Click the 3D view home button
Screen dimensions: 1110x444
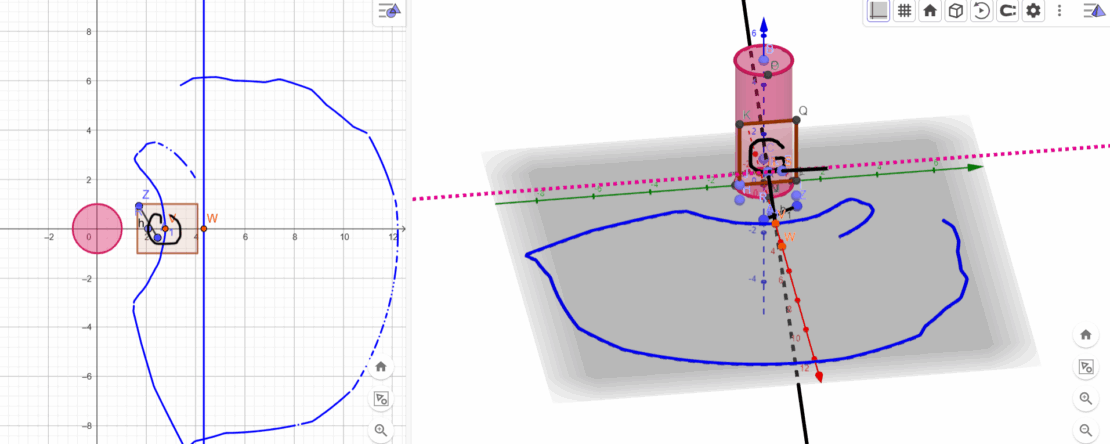pyautogui.click(x=1085, y=335)
